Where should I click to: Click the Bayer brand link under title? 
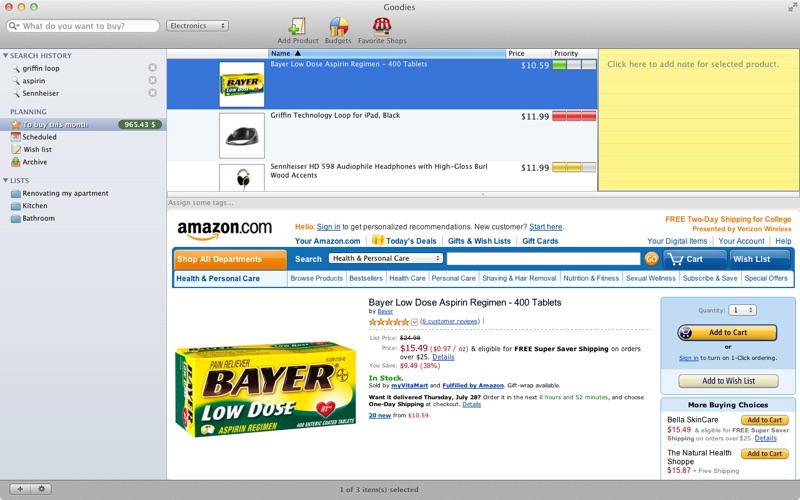(x=385, y=311)
